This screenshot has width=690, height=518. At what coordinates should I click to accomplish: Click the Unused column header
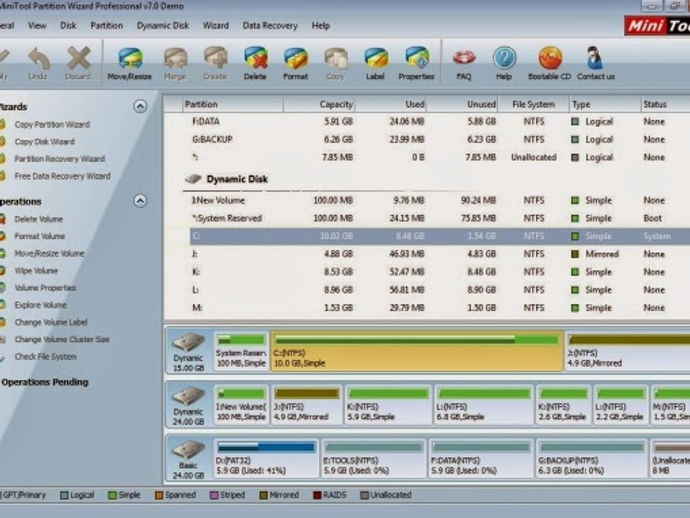click(462, 104)
